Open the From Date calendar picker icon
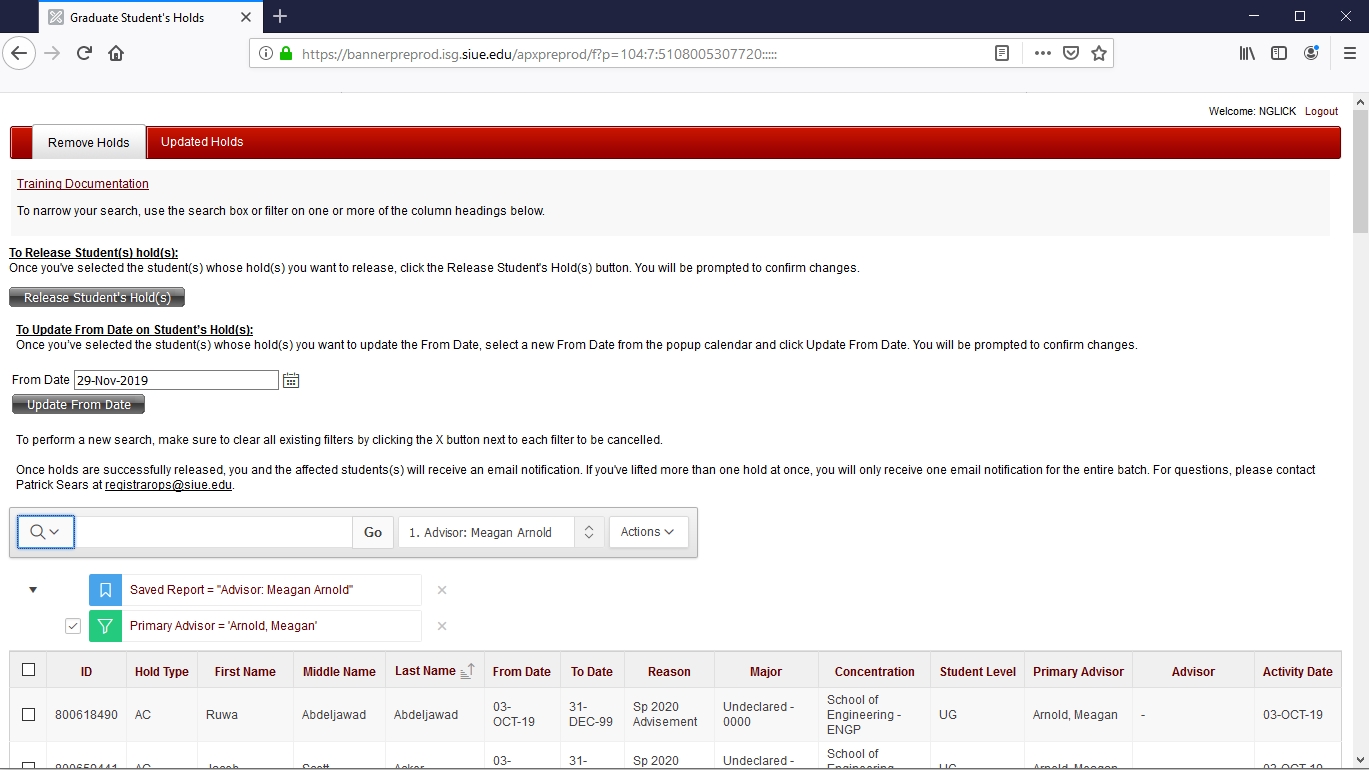Screen dimensions: 1369x770 [291, 380]
